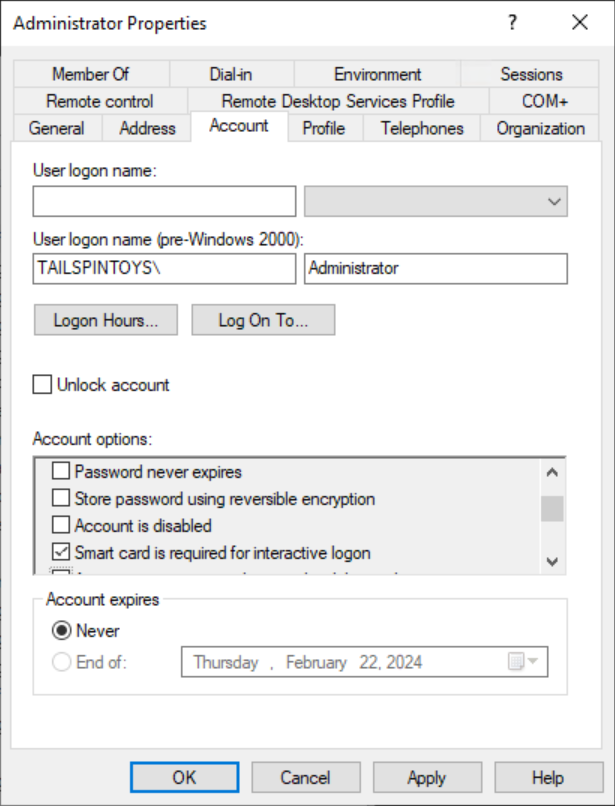This screenshot has width=615, height=806.
Task: Switch to the COM+ tab
Action: 545,101
